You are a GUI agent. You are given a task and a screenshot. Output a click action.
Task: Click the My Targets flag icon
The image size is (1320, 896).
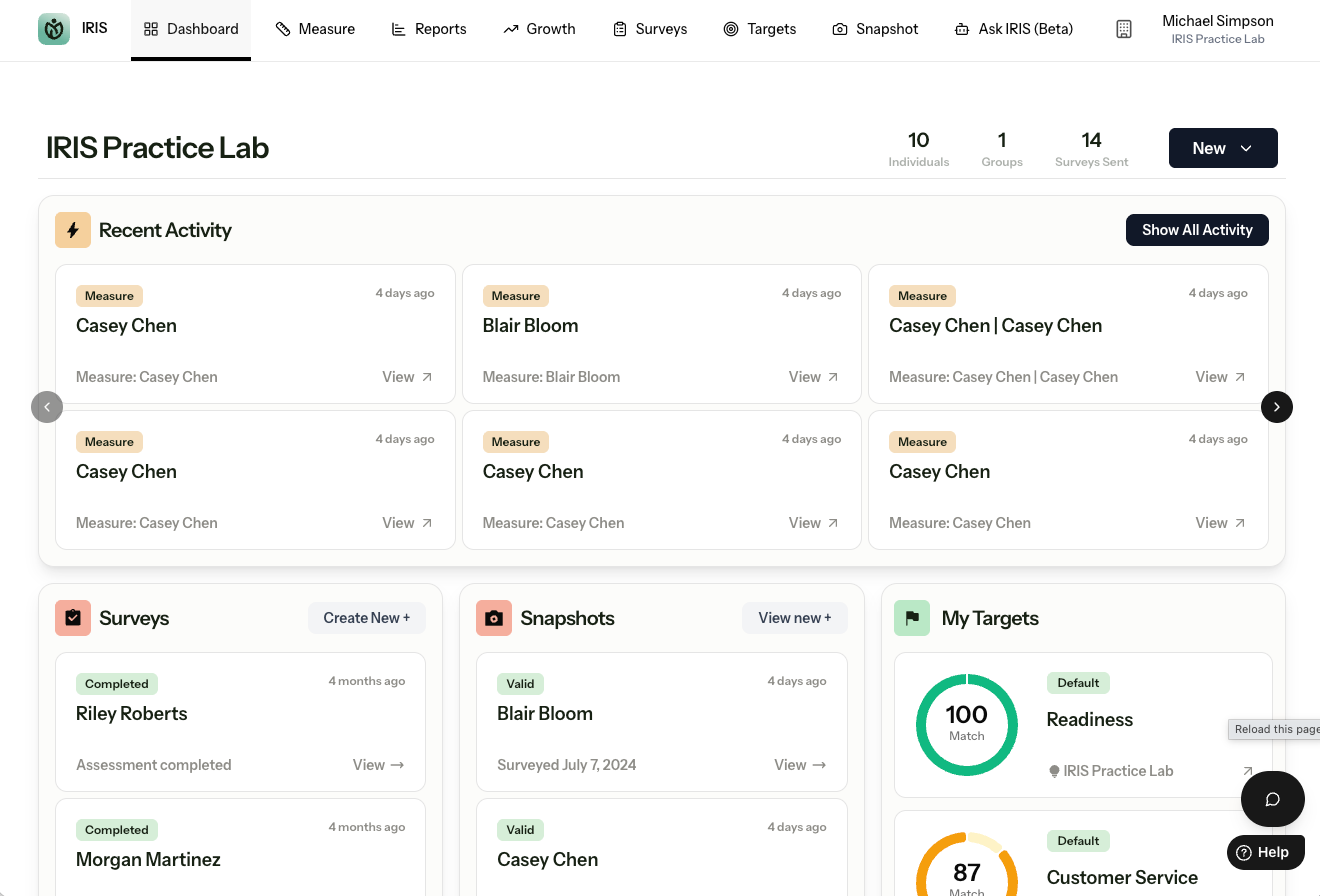pos(912,618)
